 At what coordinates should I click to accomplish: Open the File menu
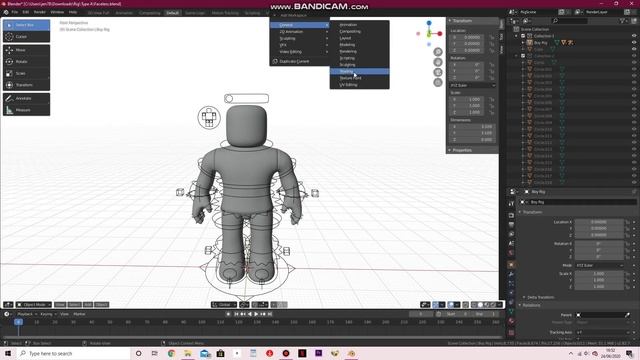(x=15, y=12)
